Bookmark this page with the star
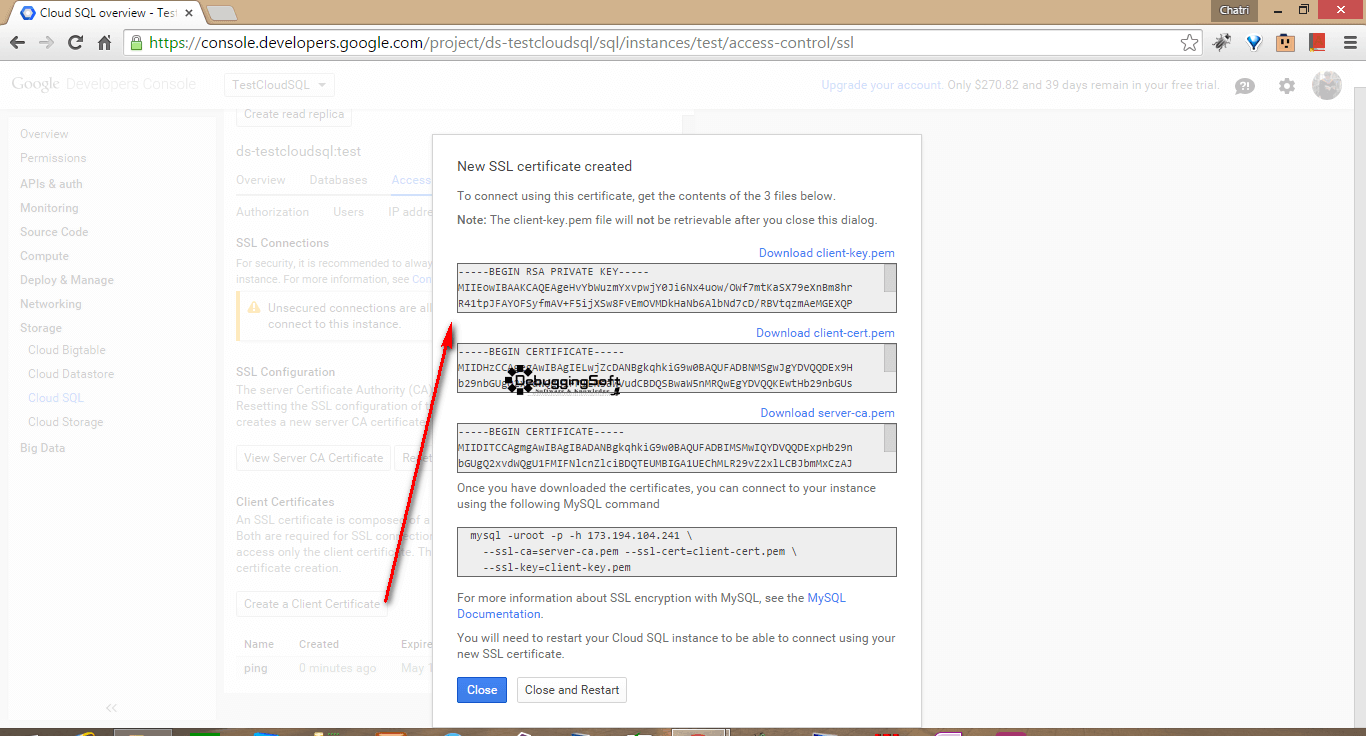The width and height of the screenshot is (1366, 736). tap(1189, 43)
